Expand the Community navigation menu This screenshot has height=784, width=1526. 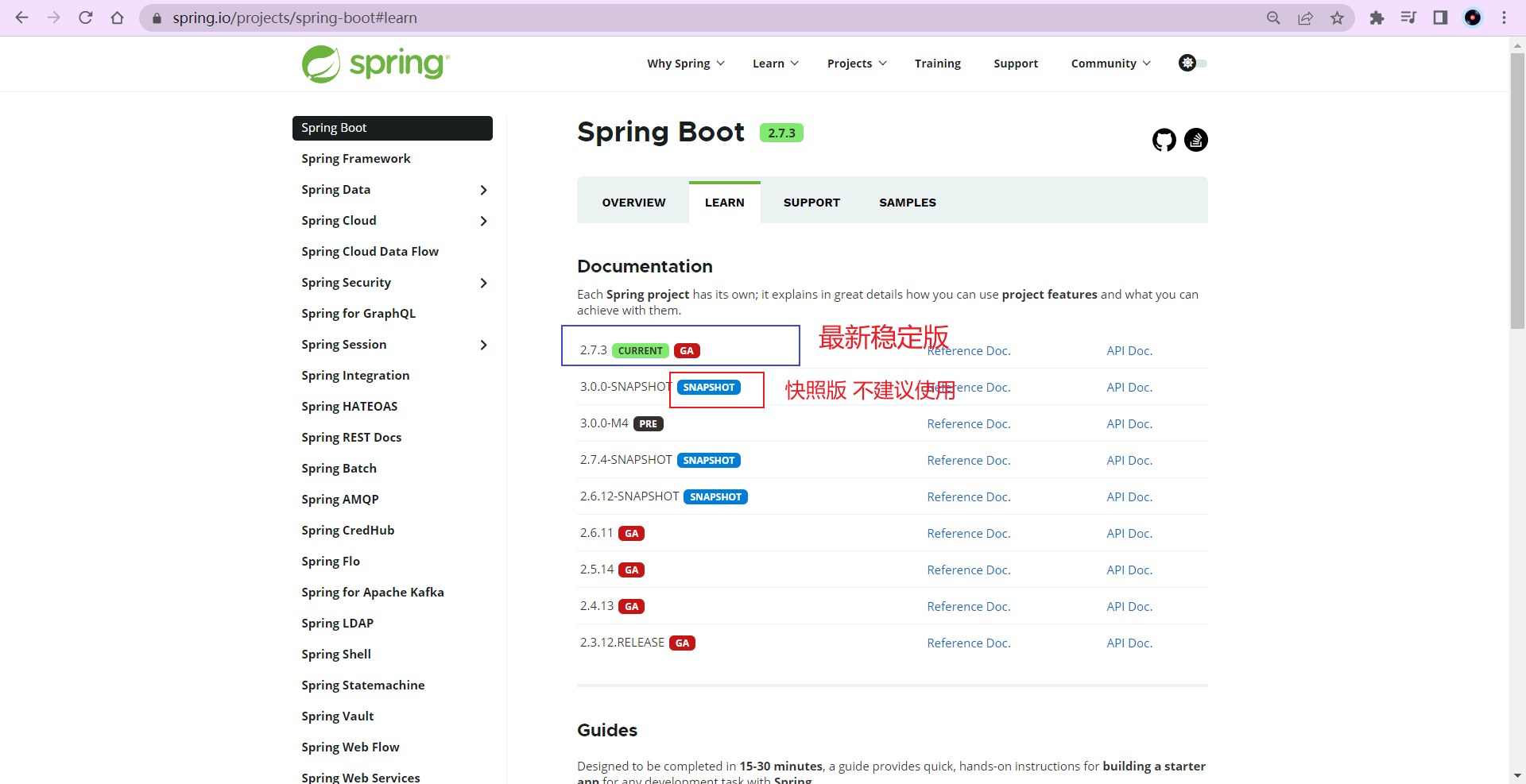pyautogui.click(x=1111, y=64)
